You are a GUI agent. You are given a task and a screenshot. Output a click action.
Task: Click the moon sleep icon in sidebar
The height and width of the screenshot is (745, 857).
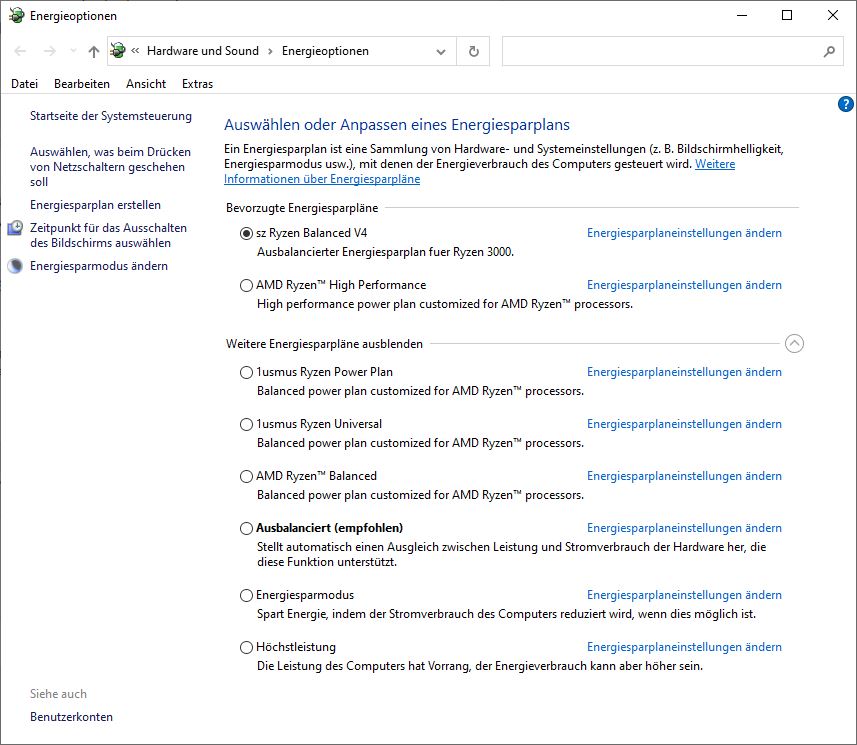pyautogui.click(x=15, y=266)
